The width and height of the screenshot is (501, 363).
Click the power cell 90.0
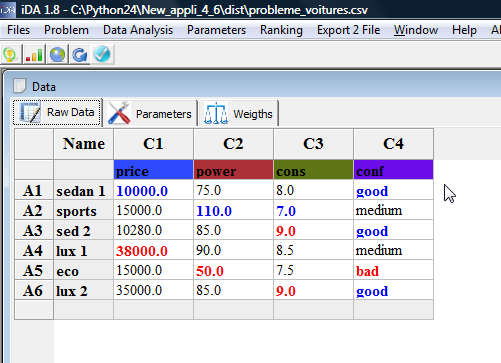[x=234, y=250]
